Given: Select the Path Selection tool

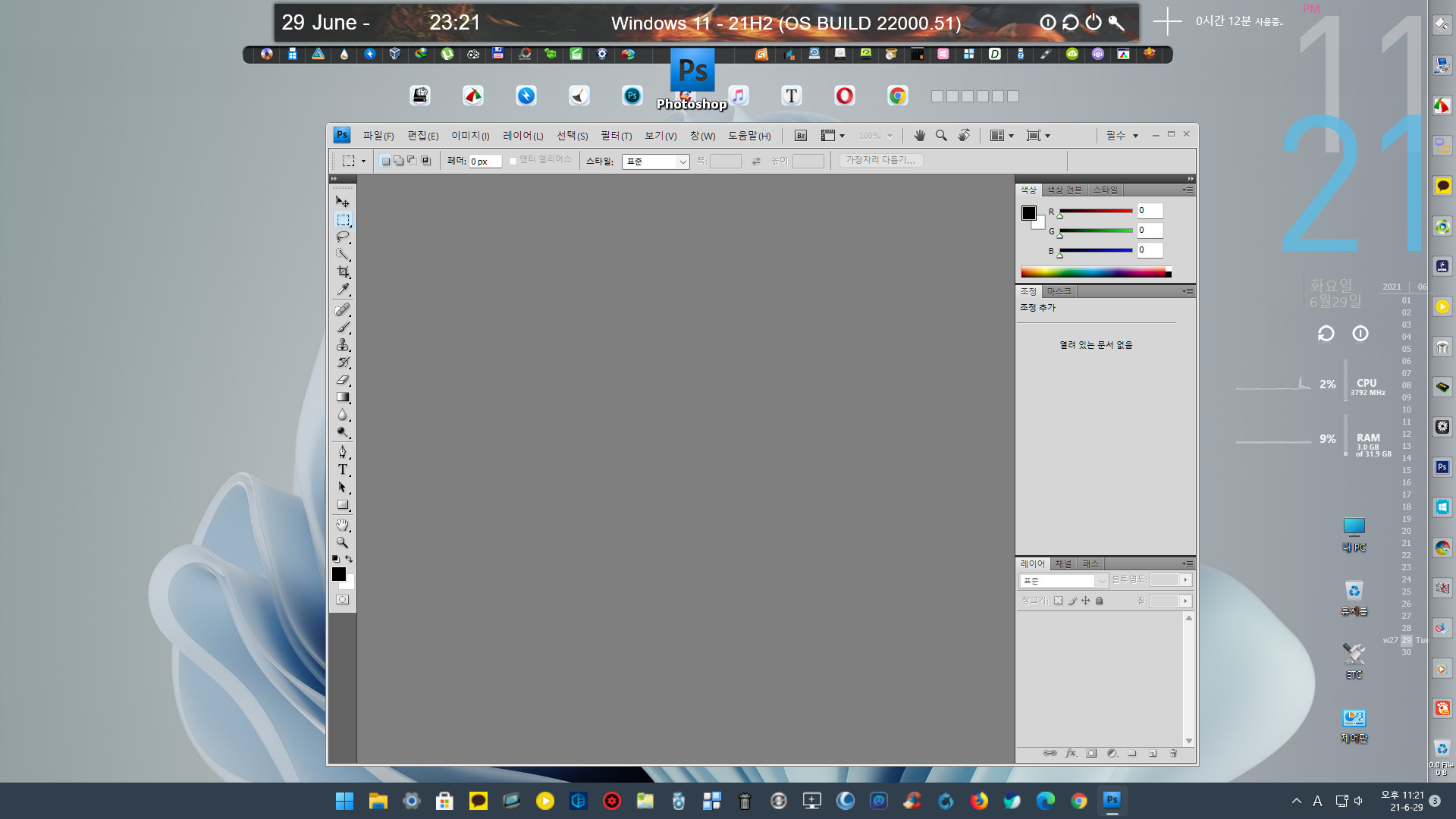Looking at the screenshot, I should (x=343, y=487).
